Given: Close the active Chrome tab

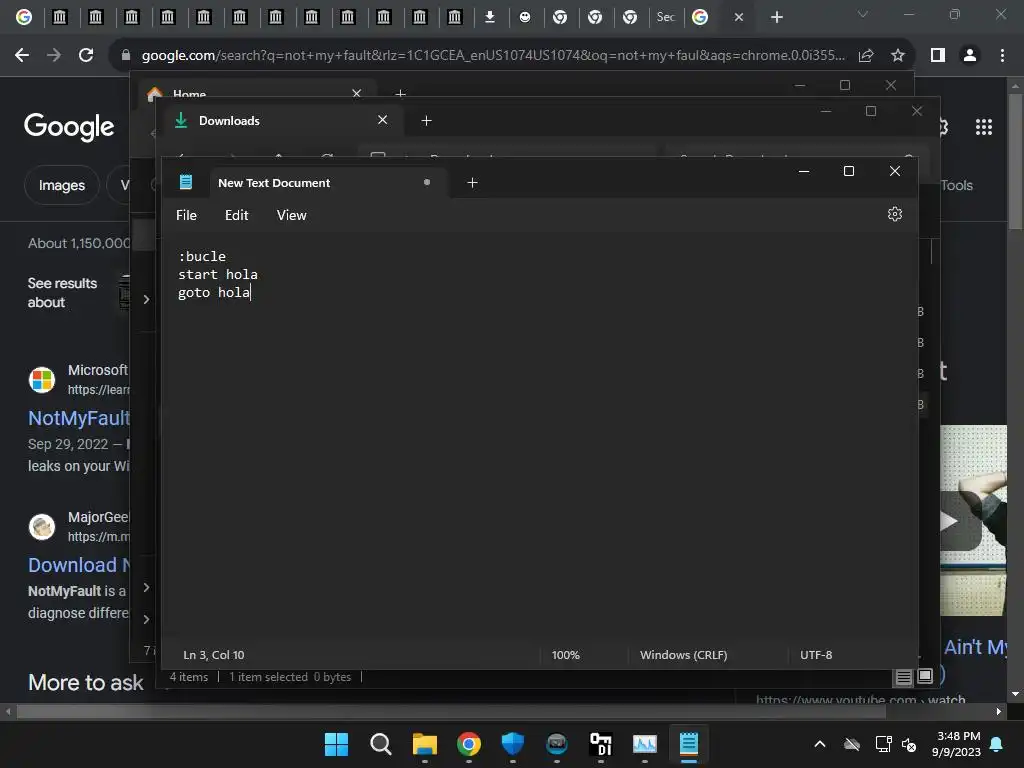Looking at the screenshot, I should pos(739,17).
